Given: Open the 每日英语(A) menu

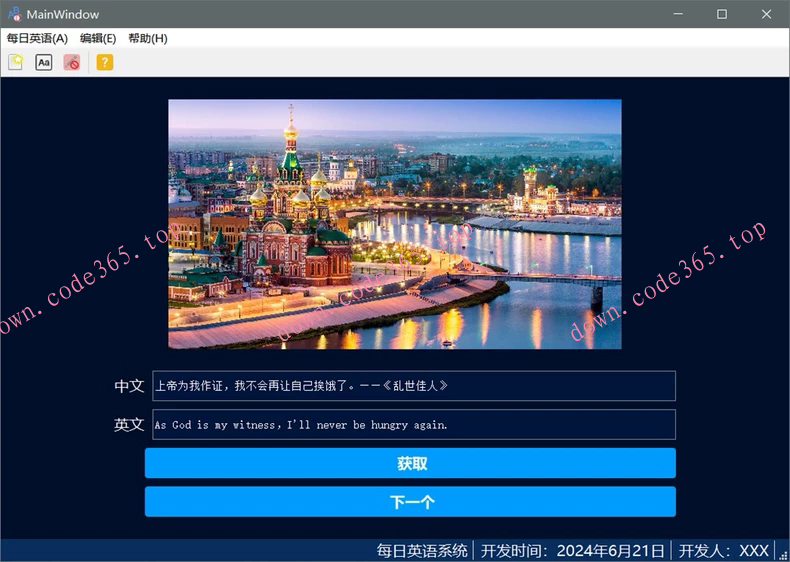Looking at the screenshot, I should pyautogui.click(x=37, y=38).
